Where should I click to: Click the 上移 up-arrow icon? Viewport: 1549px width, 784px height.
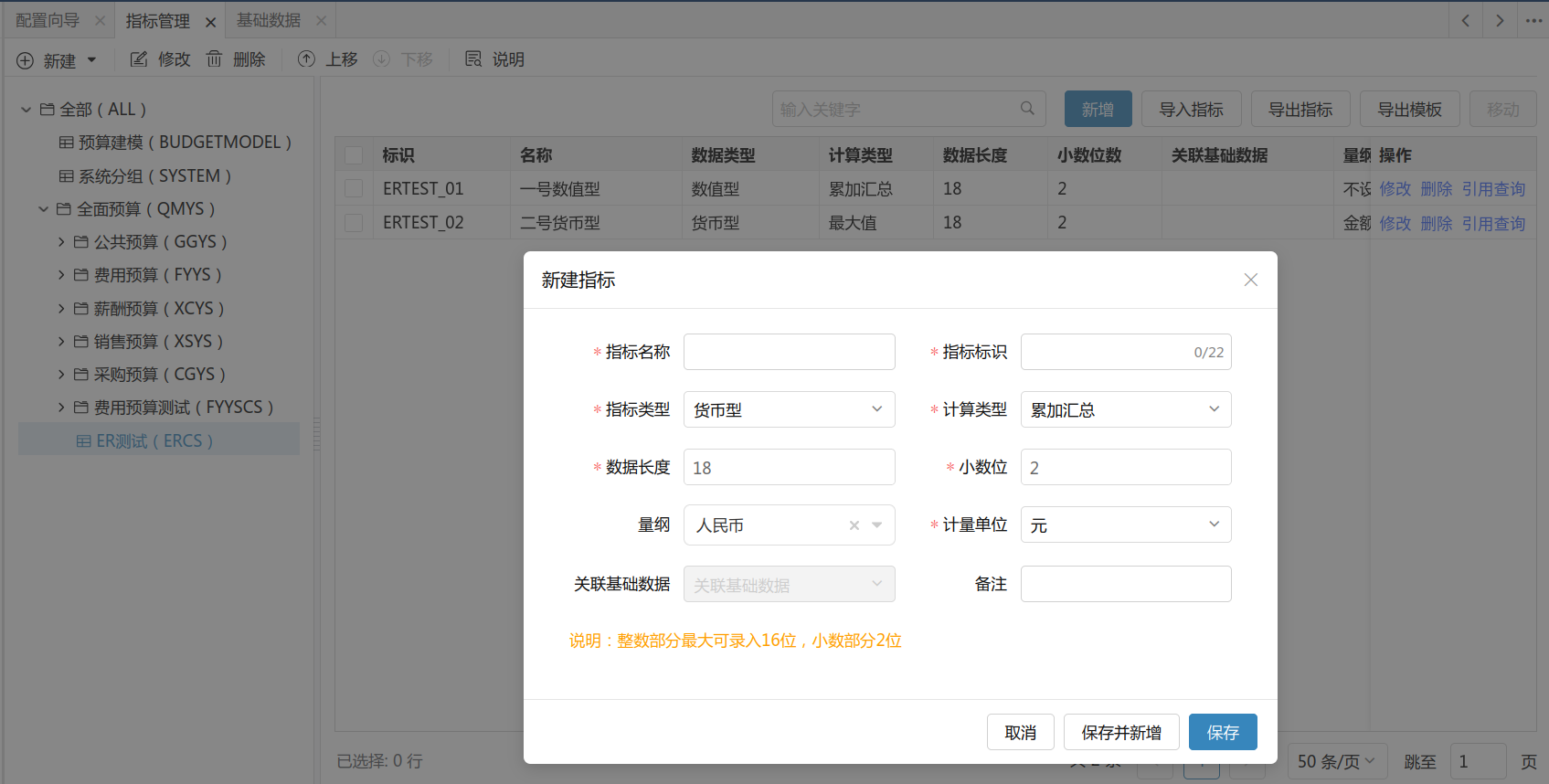pyautogui.click(x=307, y=59)
